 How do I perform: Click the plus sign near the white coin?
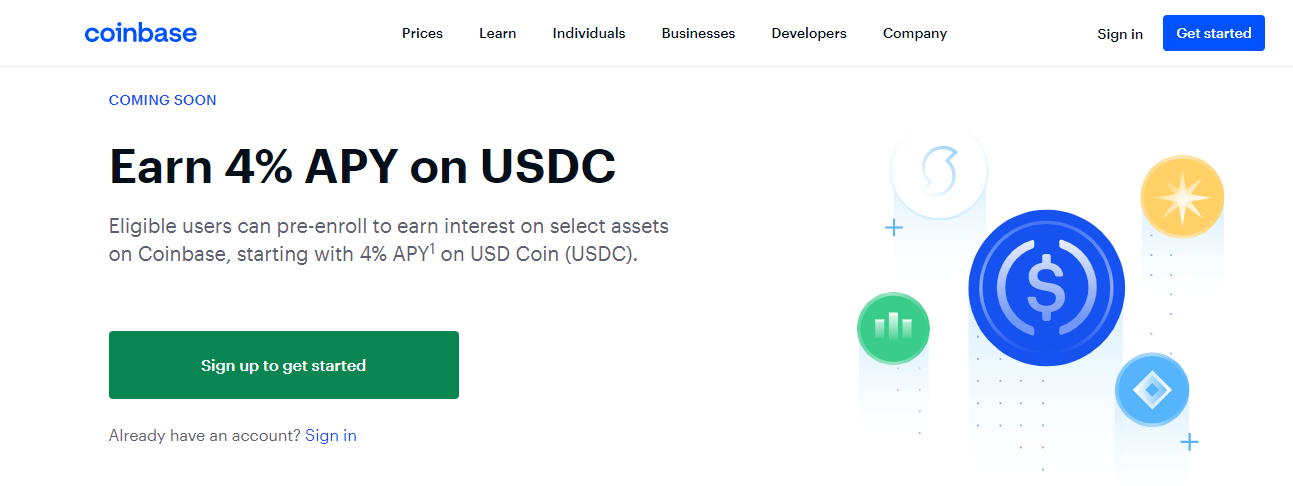[894, 228]
